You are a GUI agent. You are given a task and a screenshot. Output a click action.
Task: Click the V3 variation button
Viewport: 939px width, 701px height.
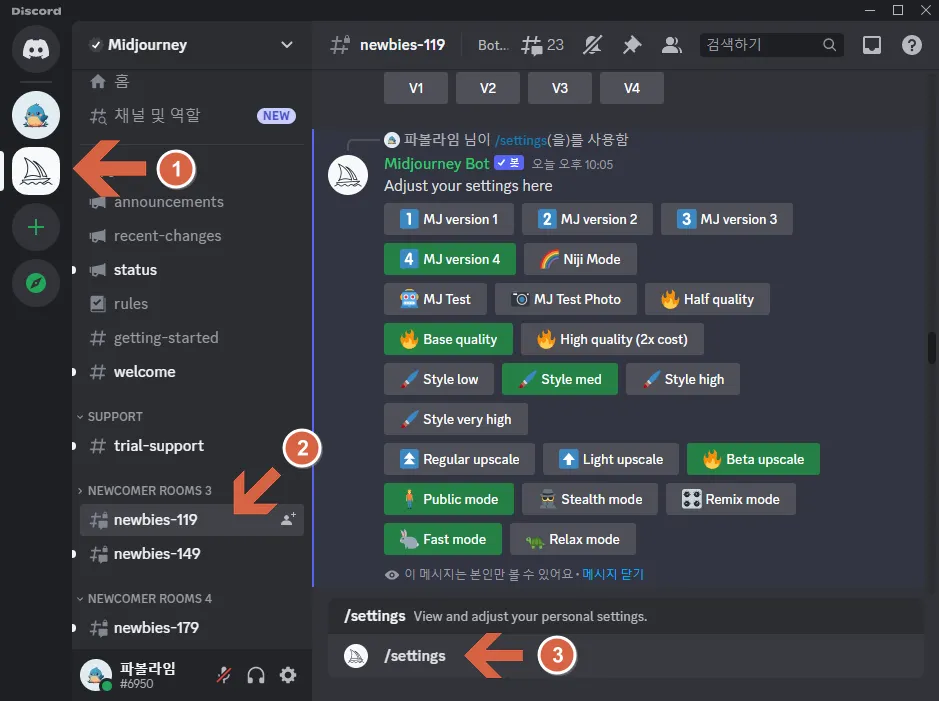(x=560, y=88)
